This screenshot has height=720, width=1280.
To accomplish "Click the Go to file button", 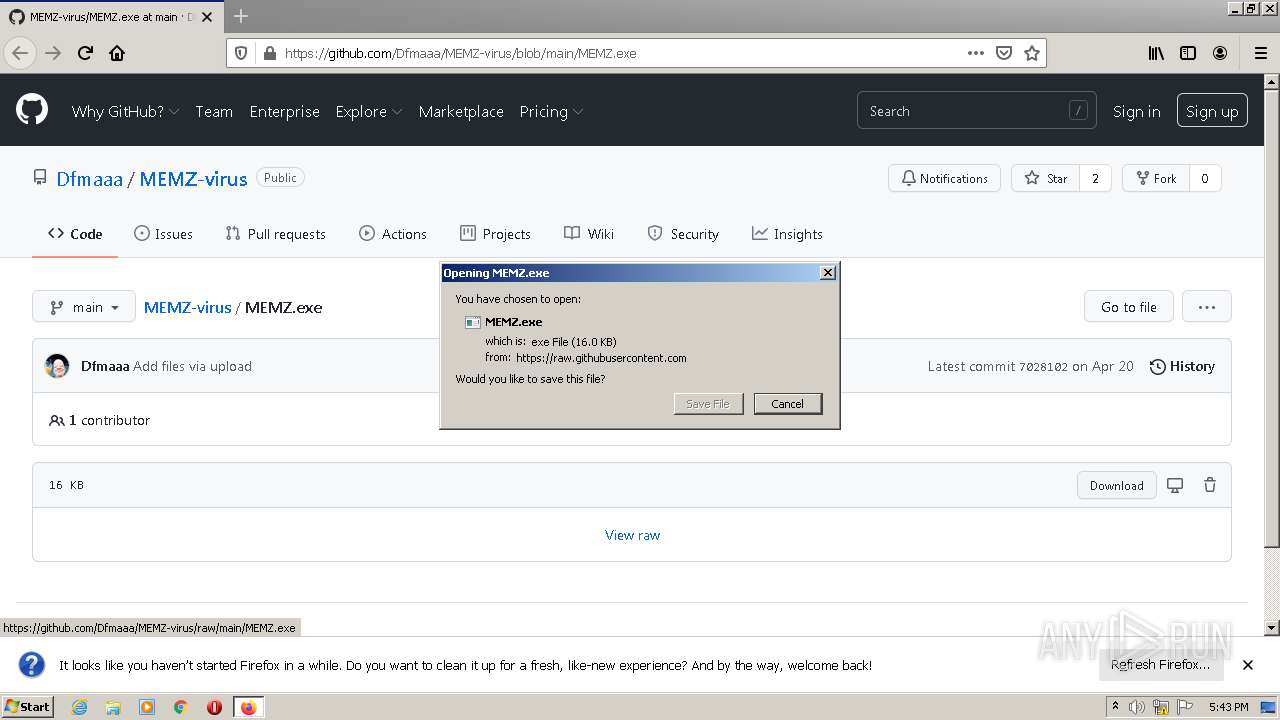I will (1129, 307).
